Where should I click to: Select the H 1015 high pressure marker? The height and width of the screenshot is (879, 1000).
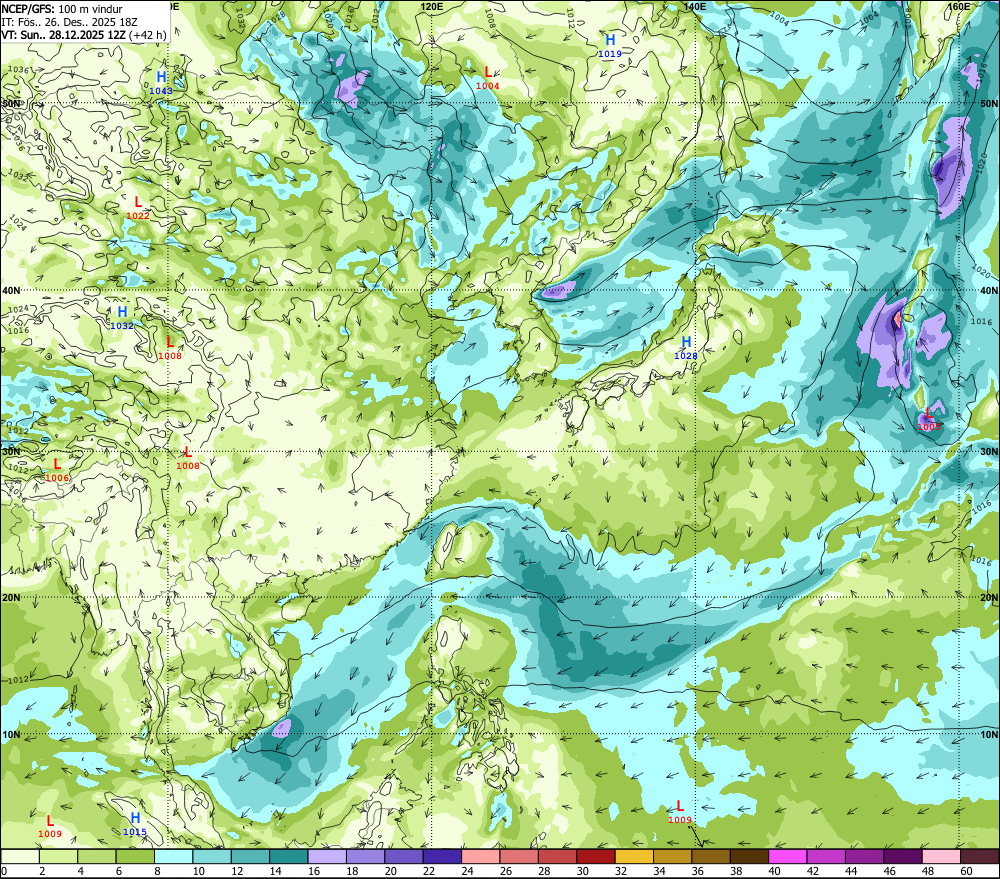click(135, 824)
